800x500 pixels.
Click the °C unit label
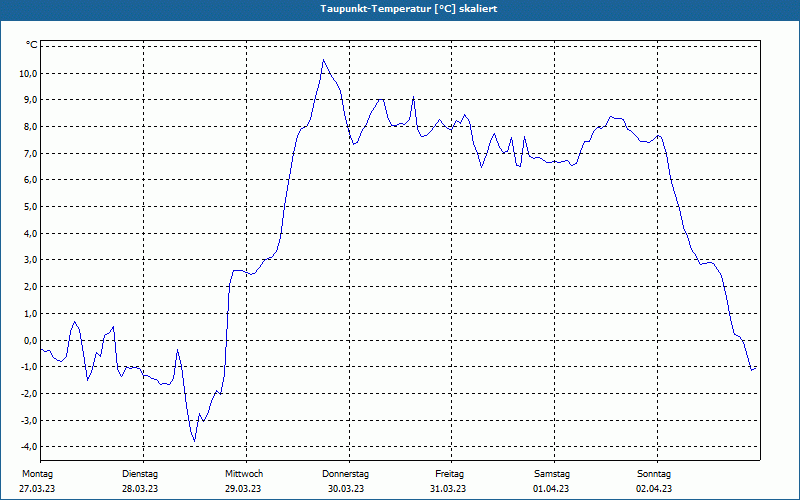point(32,45)
